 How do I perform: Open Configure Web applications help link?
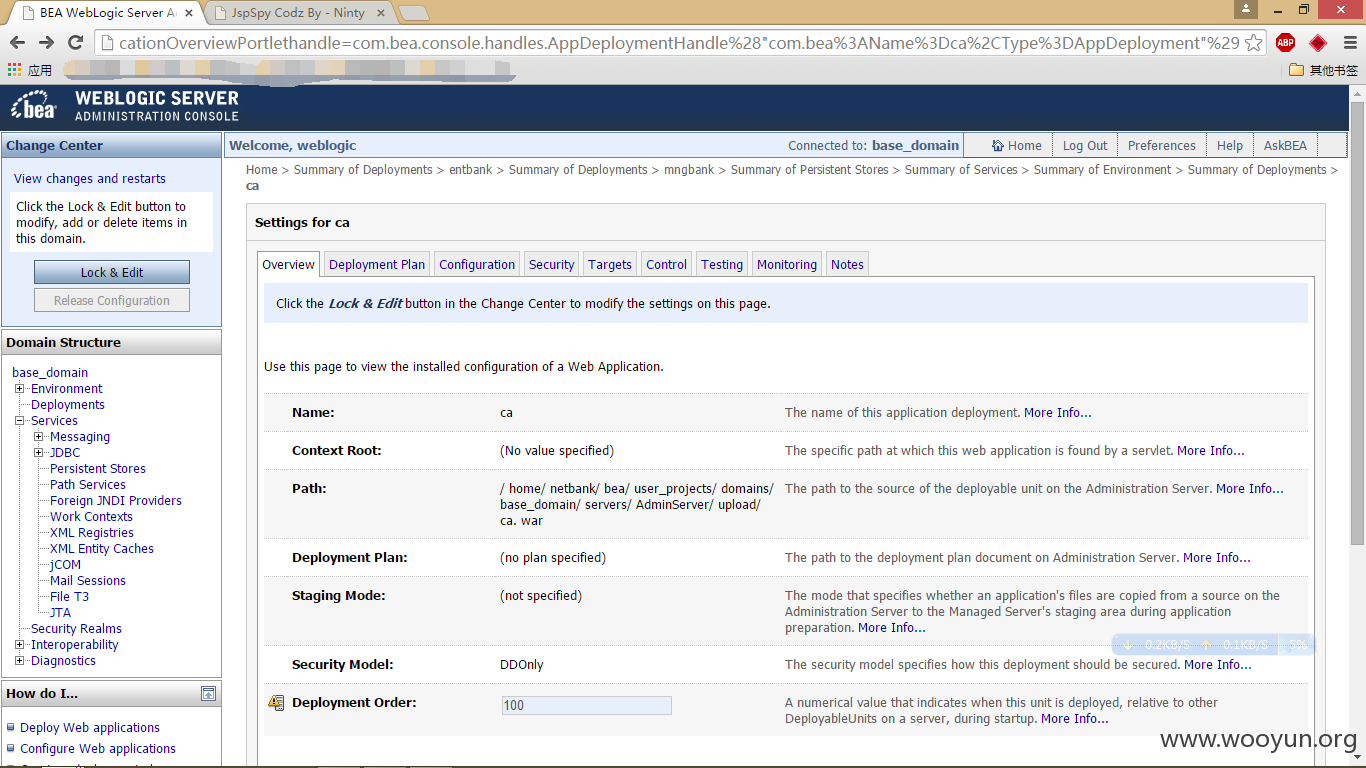(x=98, y=748)
